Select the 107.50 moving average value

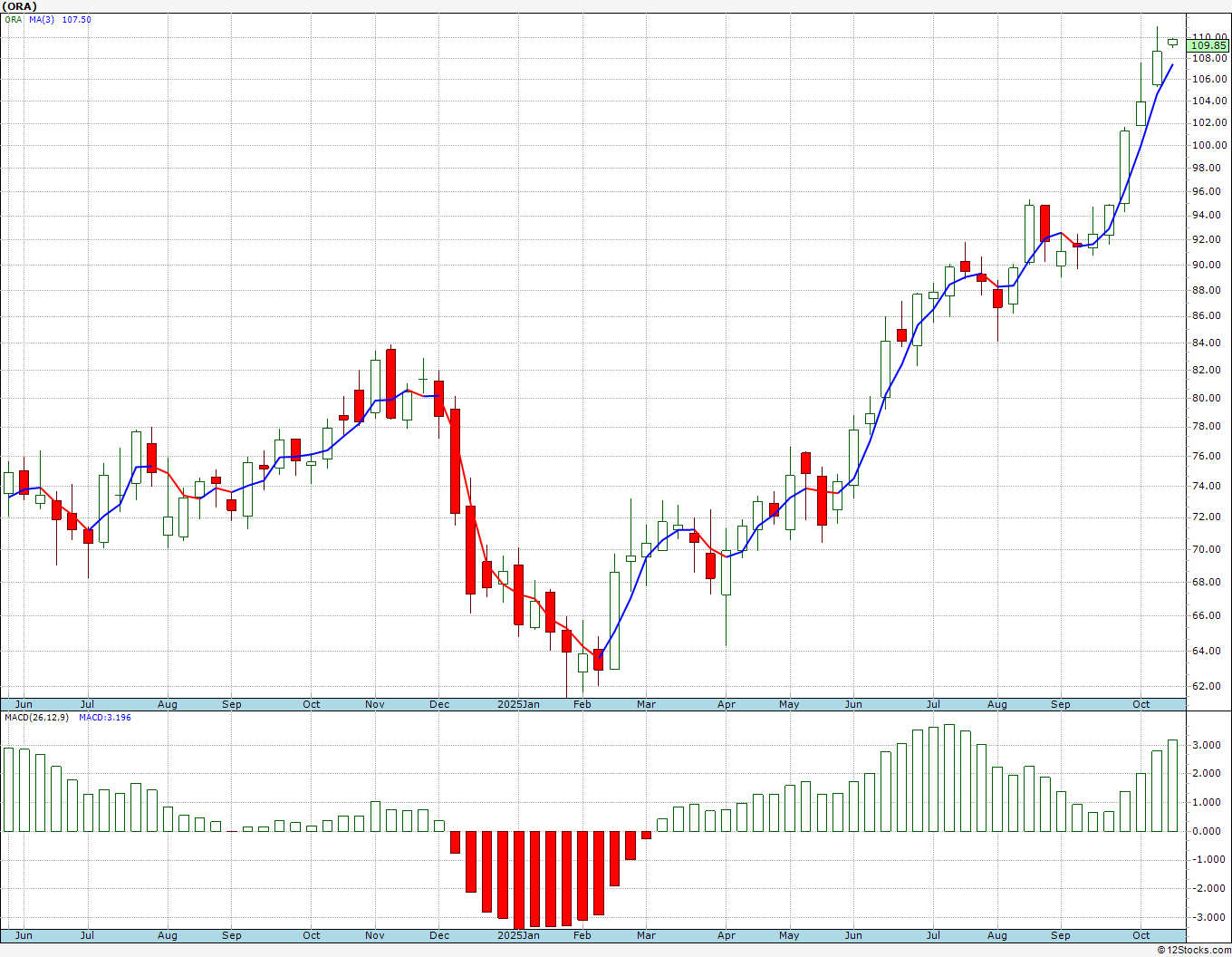76,19
